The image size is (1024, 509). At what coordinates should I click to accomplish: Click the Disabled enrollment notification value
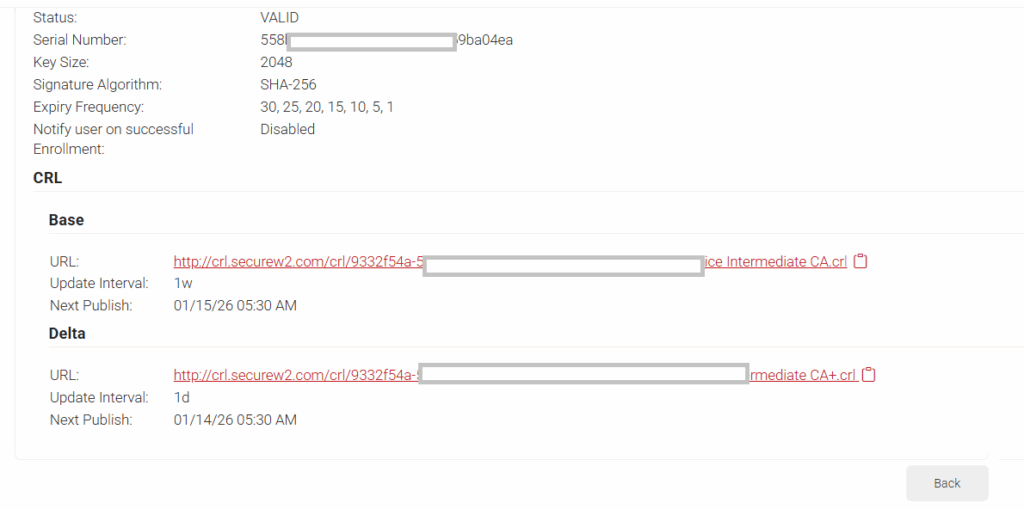tap(287, 129)
